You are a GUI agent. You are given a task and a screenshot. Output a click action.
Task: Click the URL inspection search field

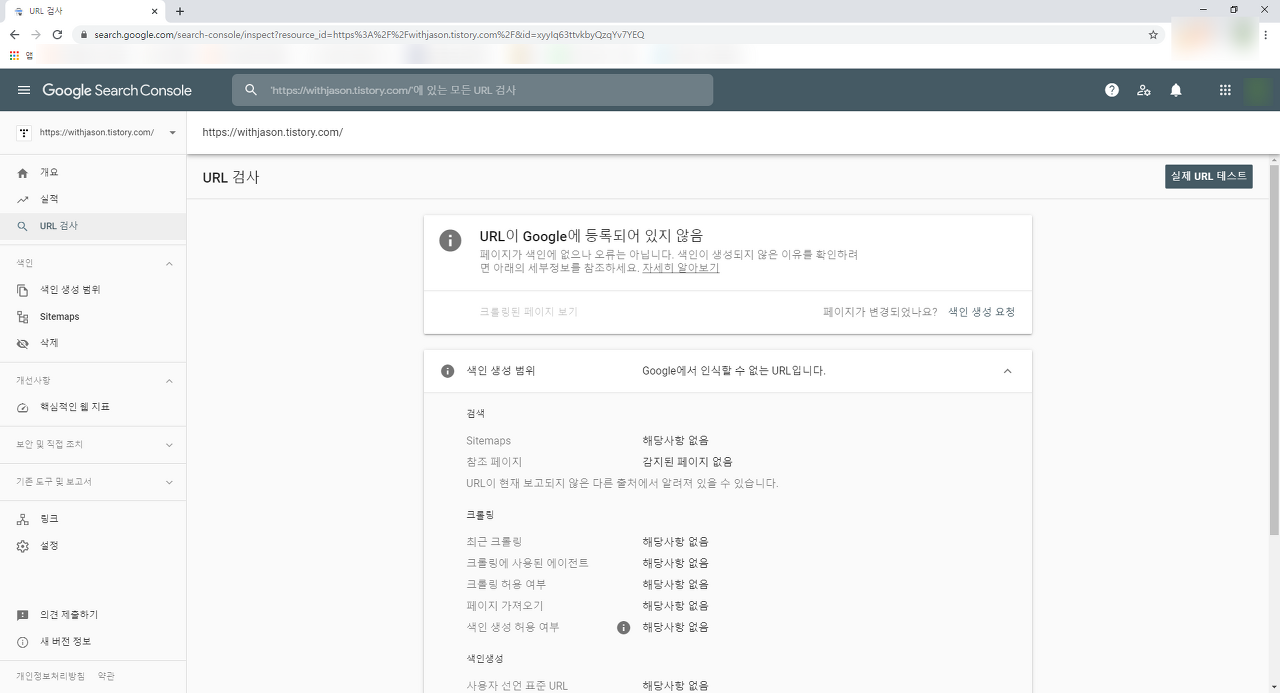[x=473, y=90]
